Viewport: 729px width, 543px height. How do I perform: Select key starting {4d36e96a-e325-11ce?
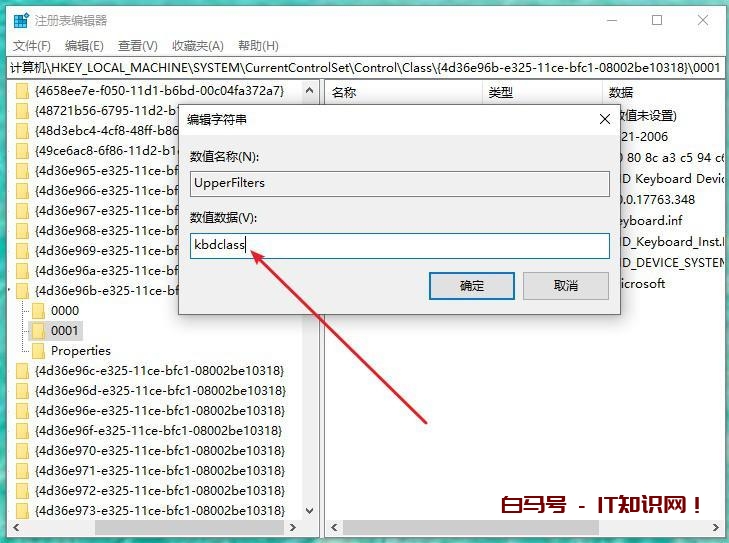106,271
